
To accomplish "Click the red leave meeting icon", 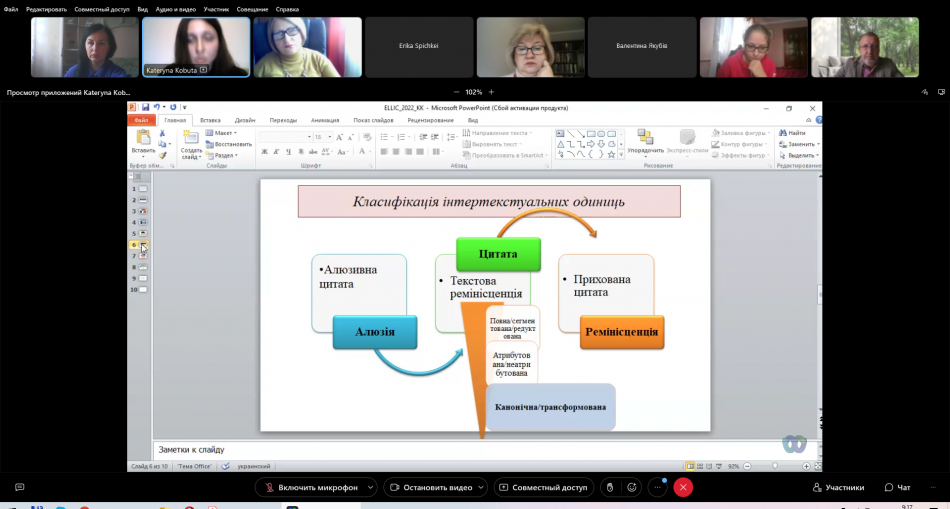I will 683,487.
